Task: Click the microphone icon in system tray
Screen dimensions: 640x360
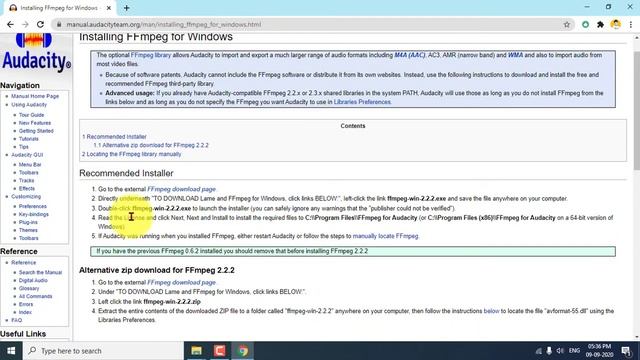Action: pyautogui.click(x=549, y=351)
